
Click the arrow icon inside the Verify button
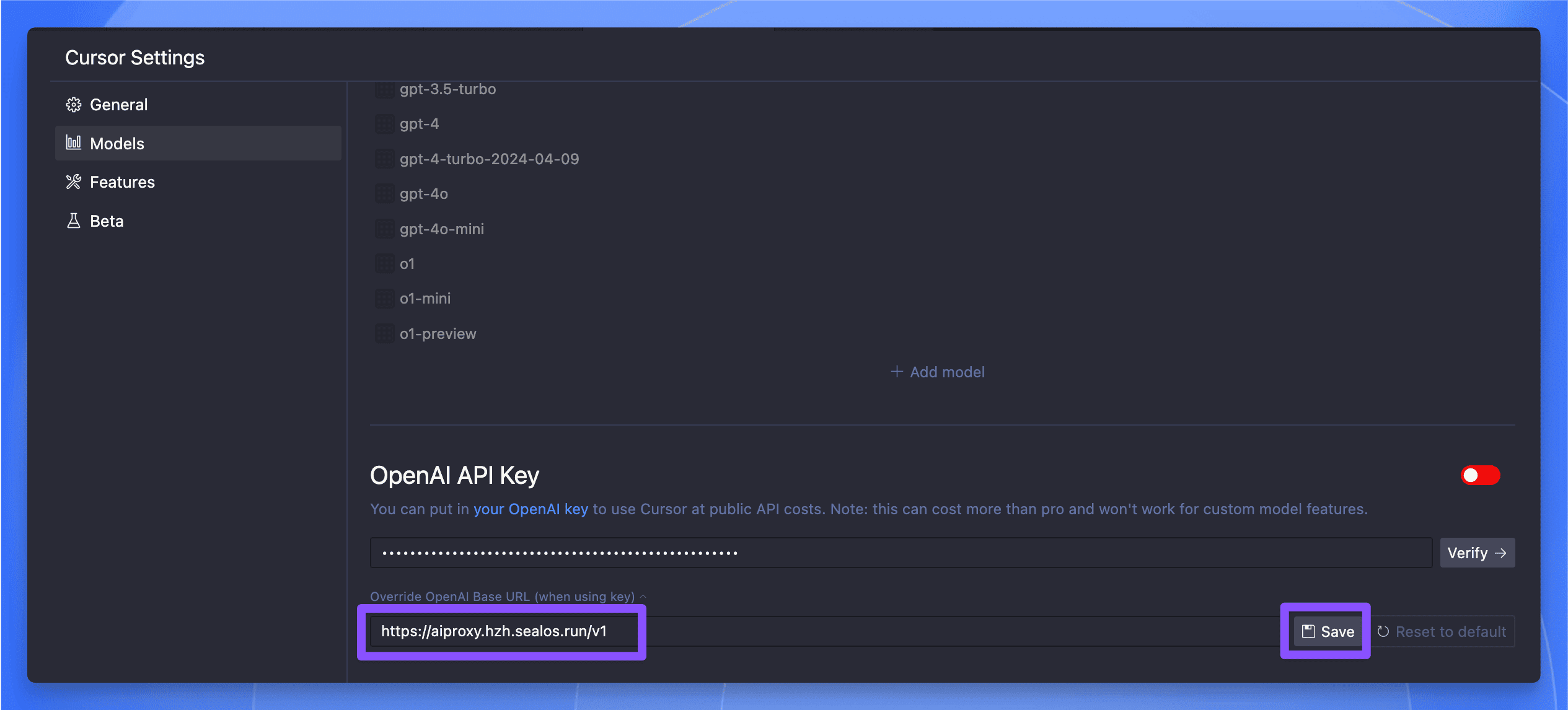click(1500, 552)
